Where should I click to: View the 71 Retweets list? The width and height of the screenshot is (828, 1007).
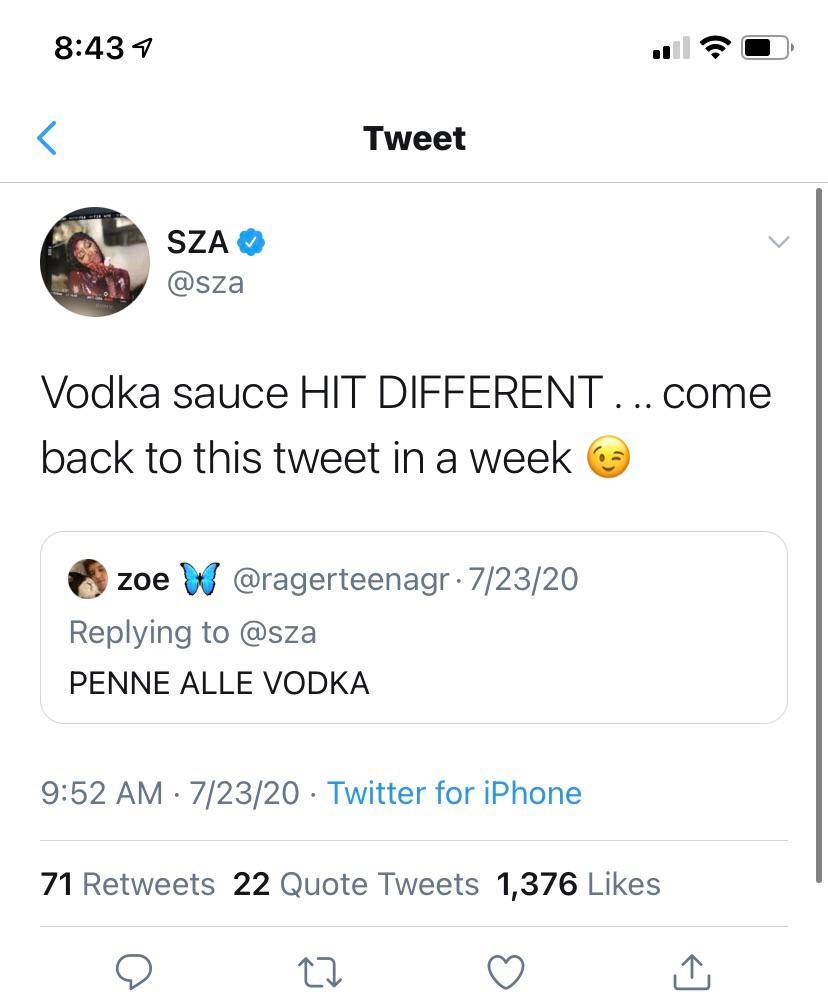coord(128,884)
